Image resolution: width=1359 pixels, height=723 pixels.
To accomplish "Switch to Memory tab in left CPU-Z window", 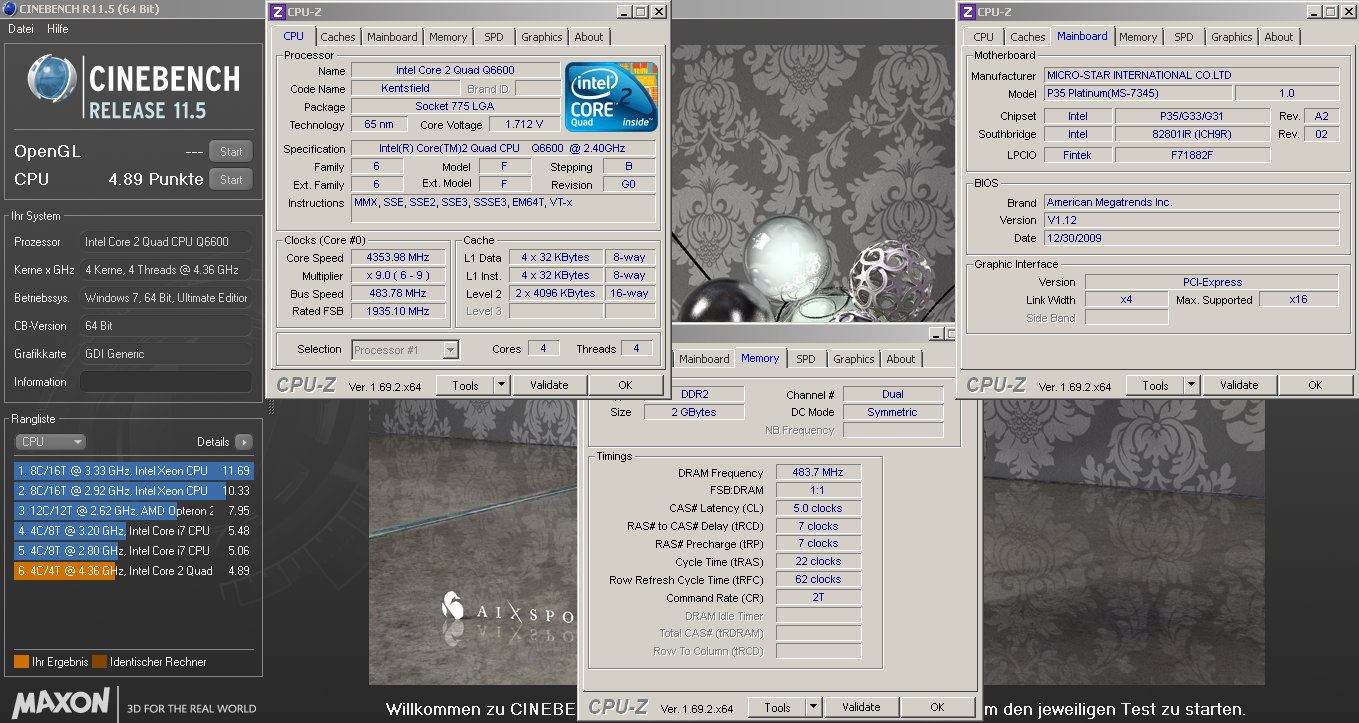I will coord(448,37).
